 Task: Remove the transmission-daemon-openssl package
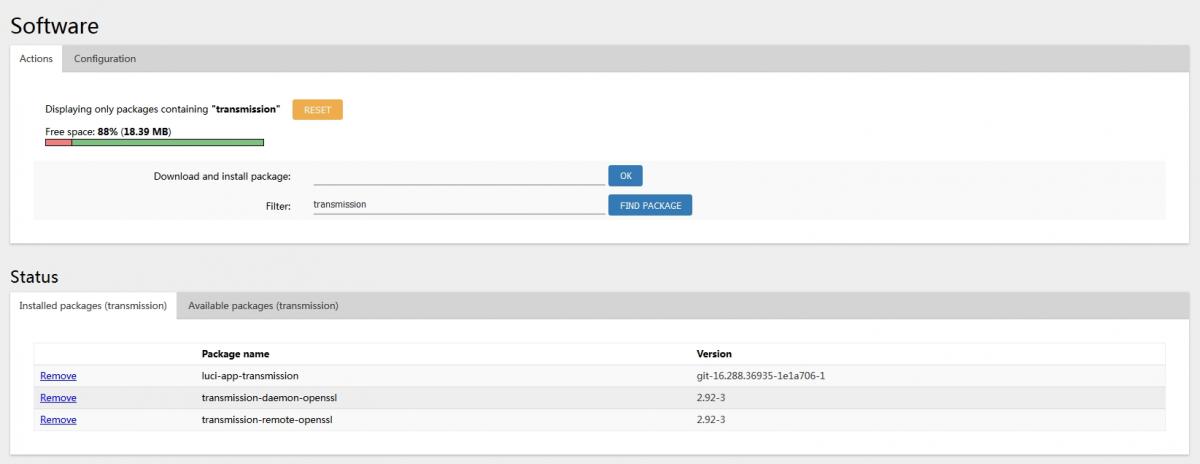(58, 398)
